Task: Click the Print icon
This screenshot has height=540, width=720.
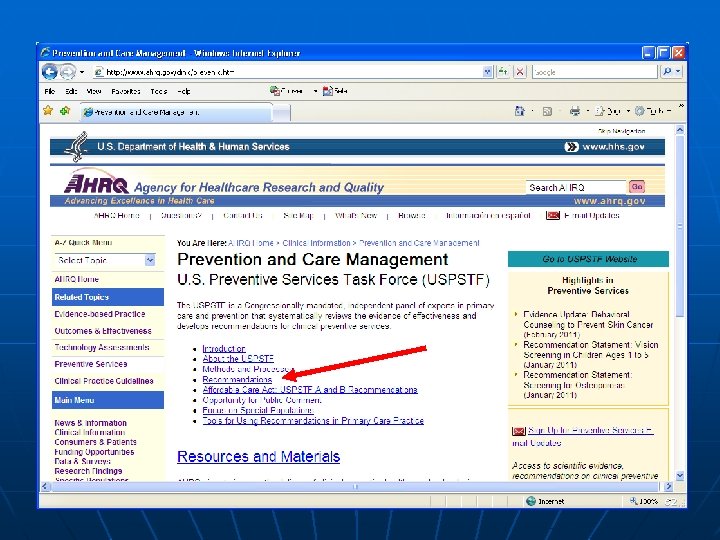Action: pyautogui.click(x=574, y=111)
